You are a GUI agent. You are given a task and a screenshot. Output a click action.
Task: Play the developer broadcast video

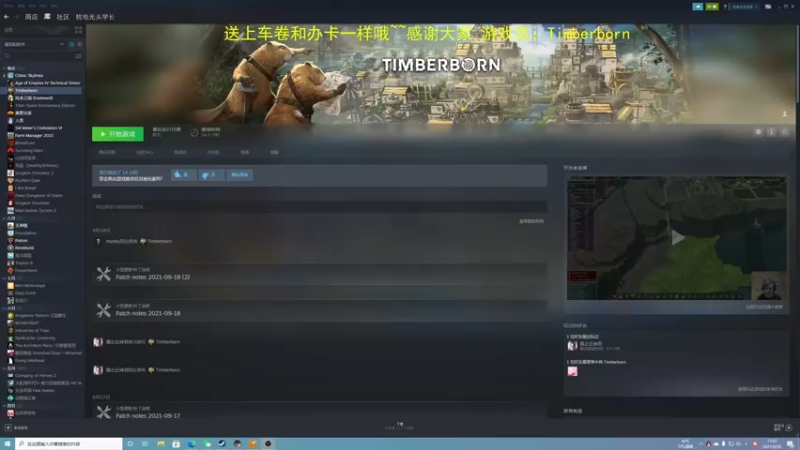click(677, 237)
